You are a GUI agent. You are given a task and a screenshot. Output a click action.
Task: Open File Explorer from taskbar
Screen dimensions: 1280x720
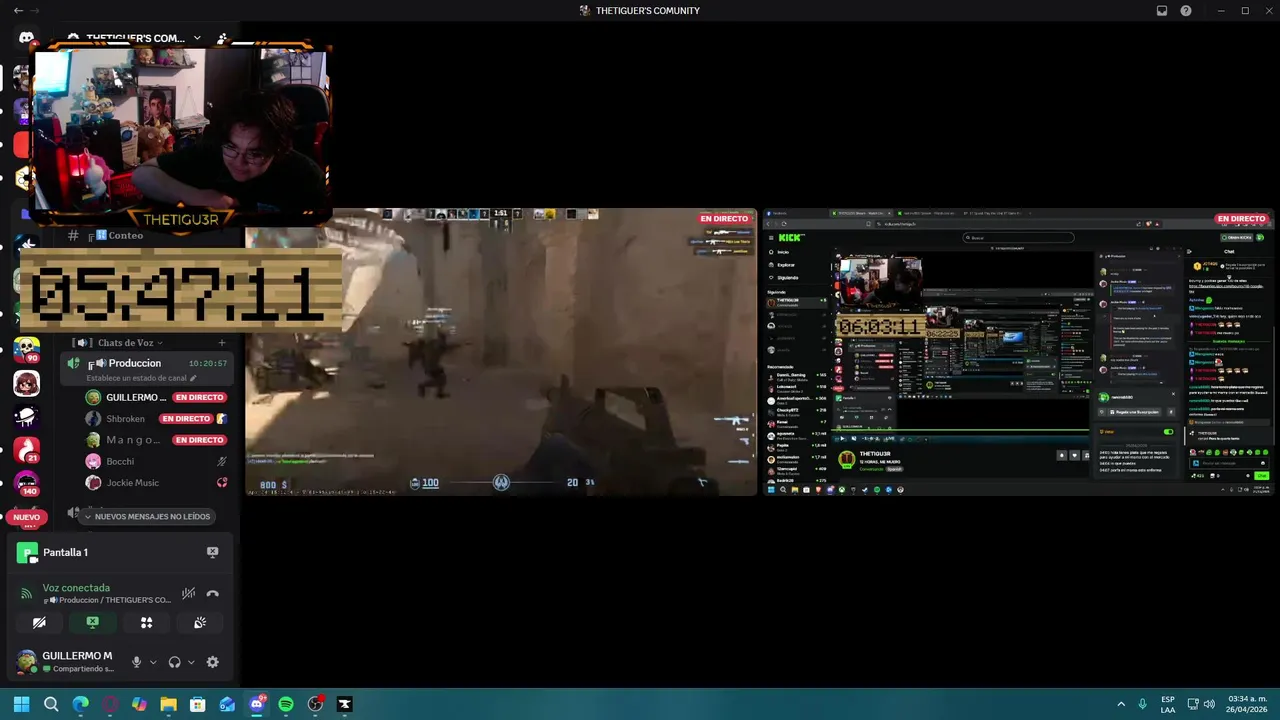(169, 704)
